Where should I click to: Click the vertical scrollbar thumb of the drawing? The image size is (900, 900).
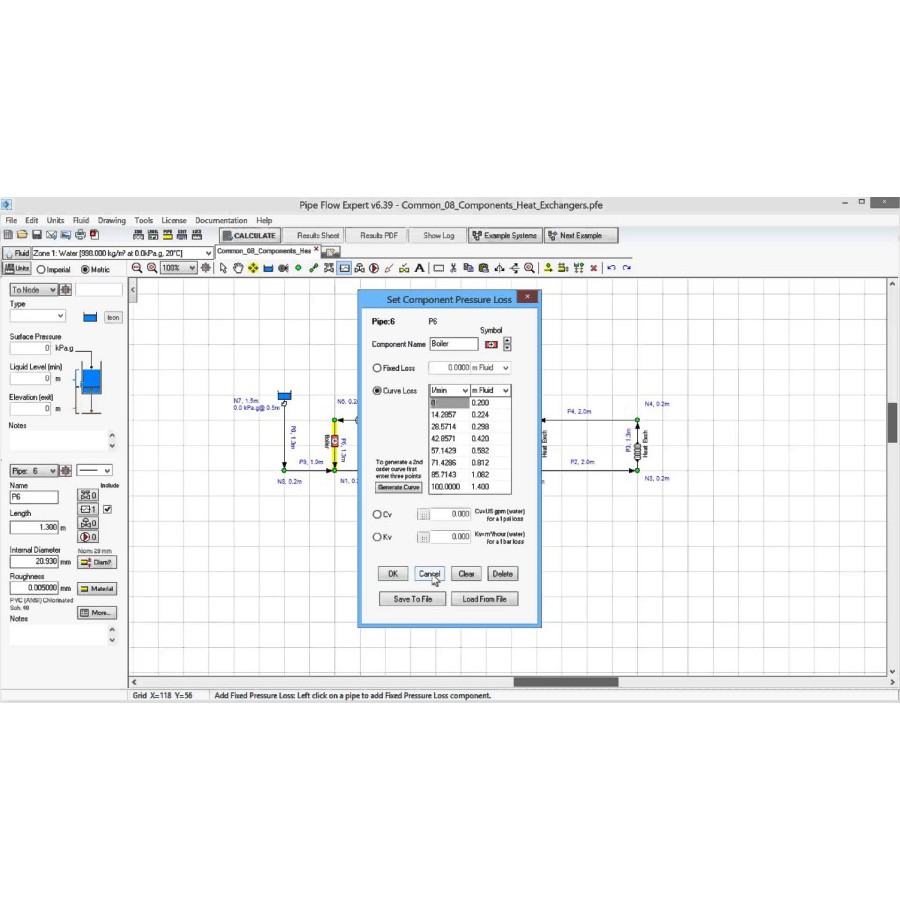click(x=893, y=422)
